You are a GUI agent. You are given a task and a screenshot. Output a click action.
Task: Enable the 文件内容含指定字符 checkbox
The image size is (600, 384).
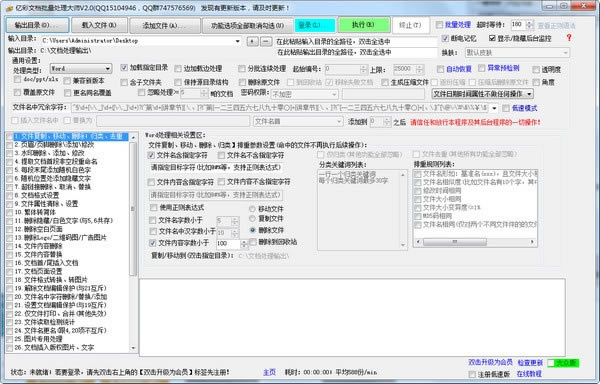point(151,182)
